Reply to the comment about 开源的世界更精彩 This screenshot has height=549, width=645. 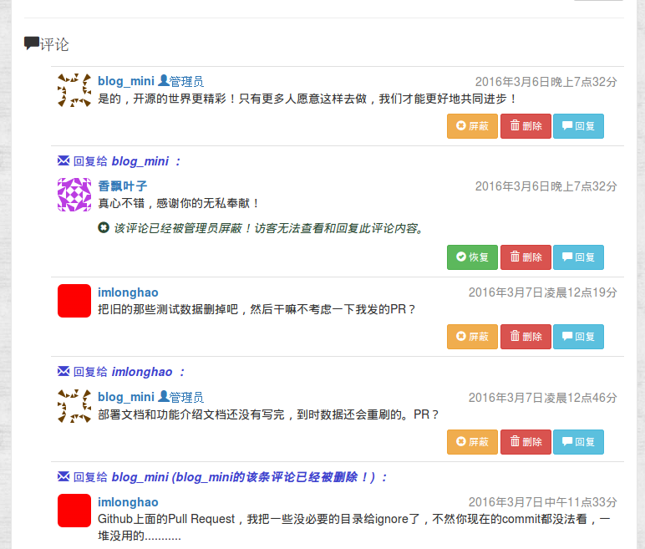click(578, 126)
